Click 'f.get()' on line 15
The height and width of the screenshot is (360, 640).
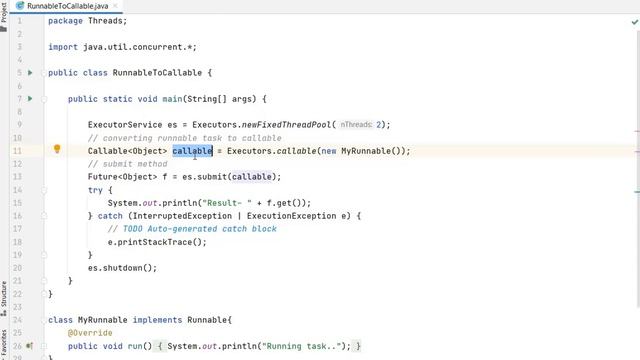click(284, 203)
